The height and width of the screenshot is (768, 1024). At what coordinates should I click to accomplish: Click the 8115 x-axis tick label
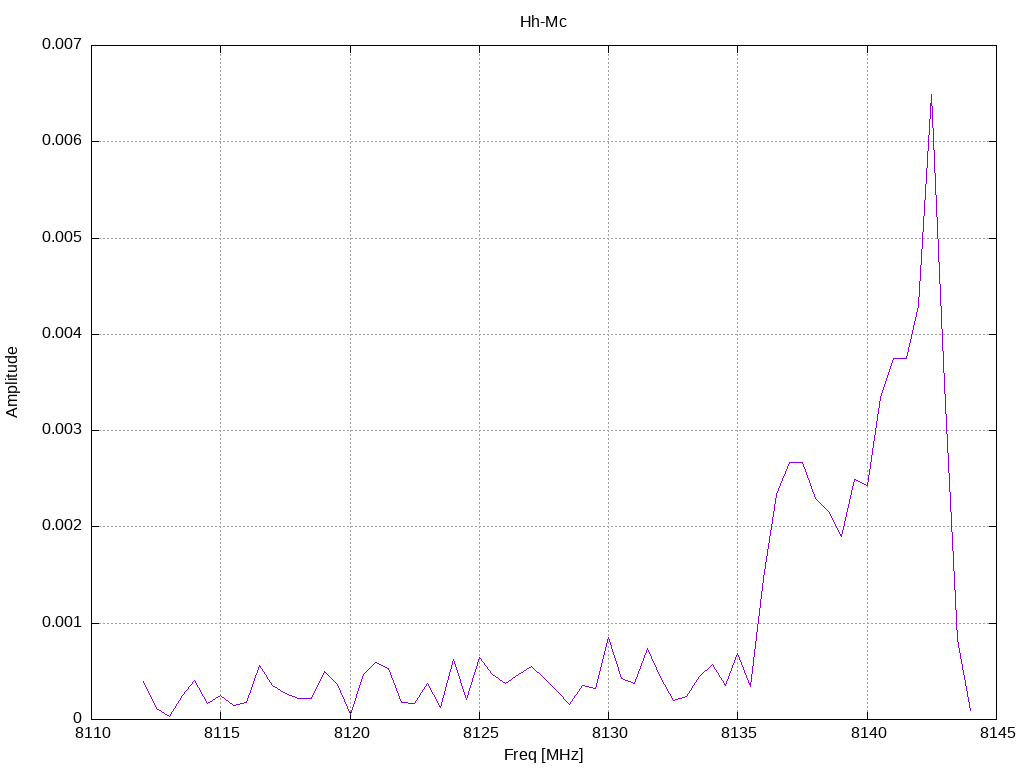221,733
